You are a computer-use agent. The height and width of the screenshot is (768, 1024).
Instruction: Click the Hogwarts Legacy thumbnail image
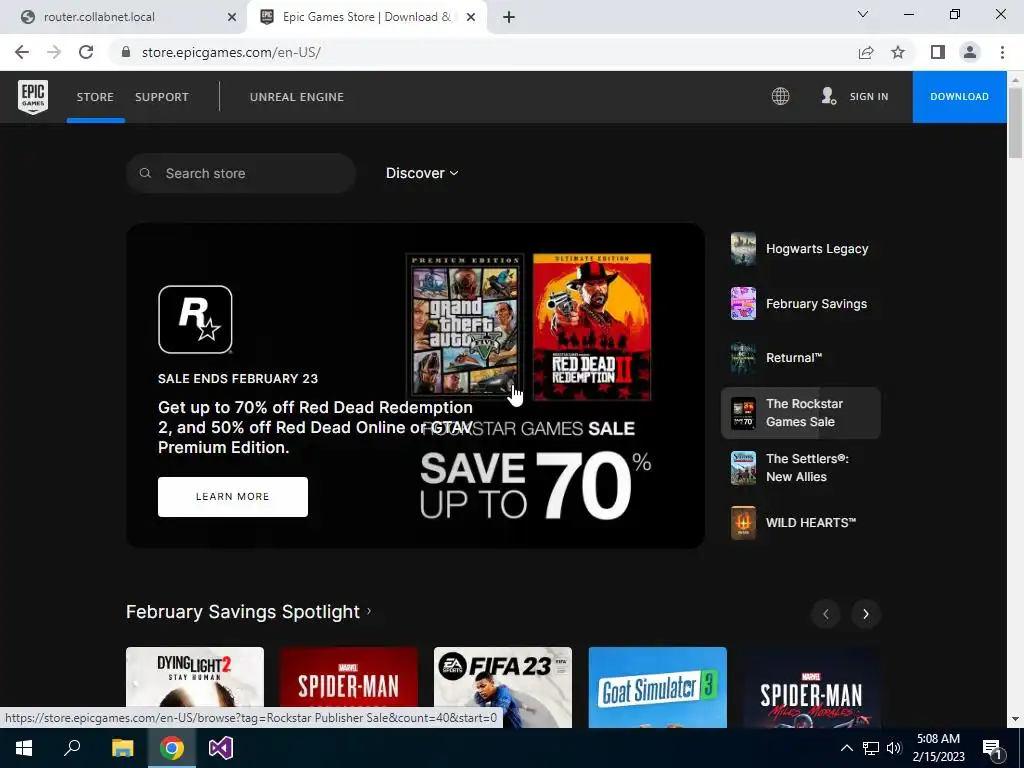(743, 249)
